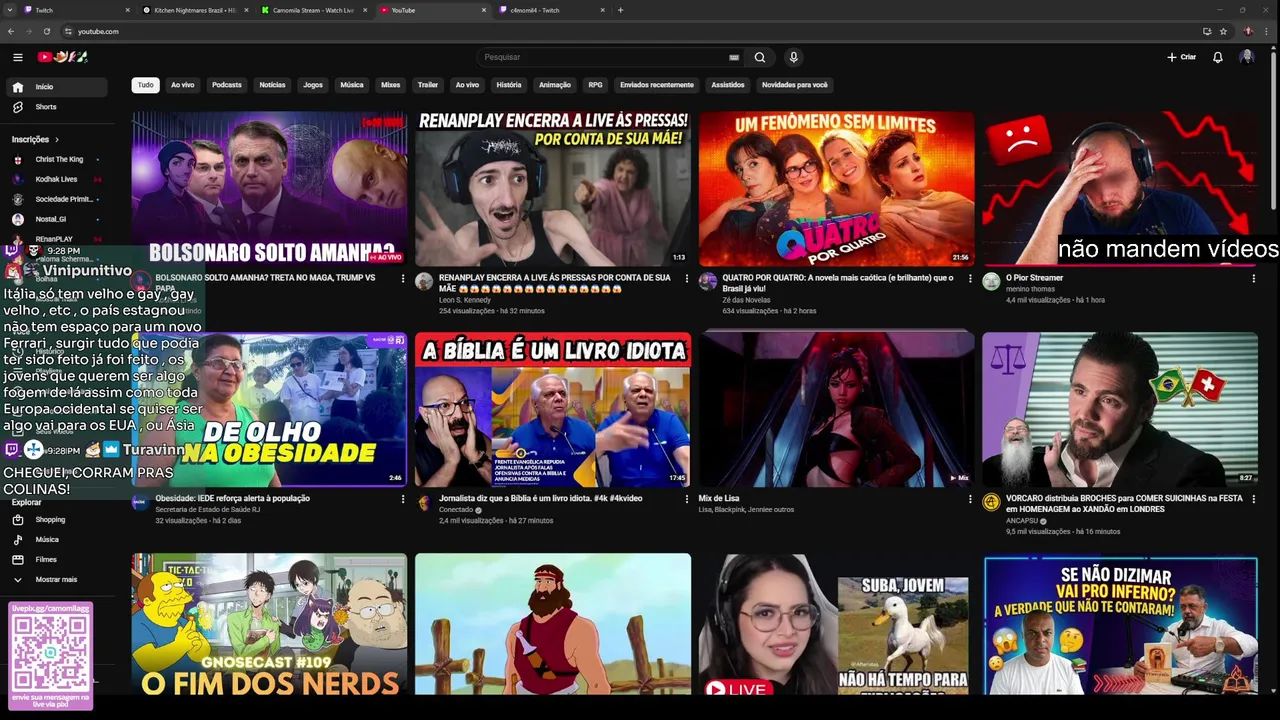This screenshot has height=720, width=1280.
Task: Click the Criar button
Action: [x=1181, y=57]
